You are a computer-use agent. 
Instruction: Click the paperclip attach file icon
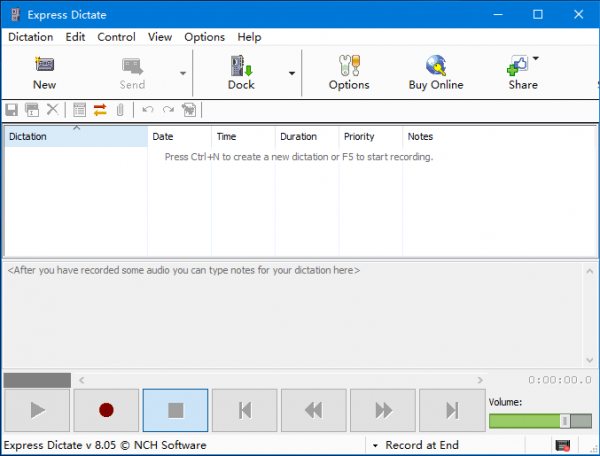[119, 109]
